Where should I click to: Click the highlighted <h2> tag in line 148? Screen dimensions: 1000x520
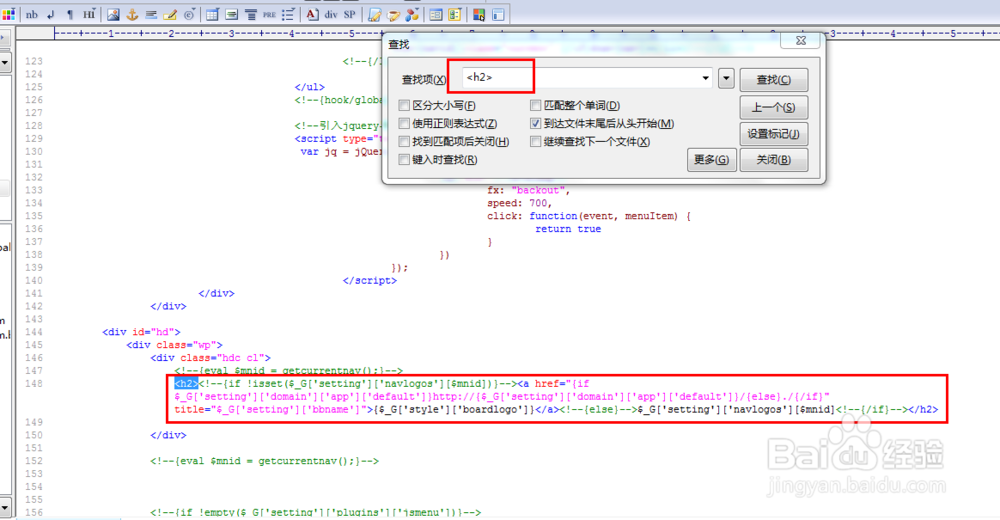tap(186, 383)
